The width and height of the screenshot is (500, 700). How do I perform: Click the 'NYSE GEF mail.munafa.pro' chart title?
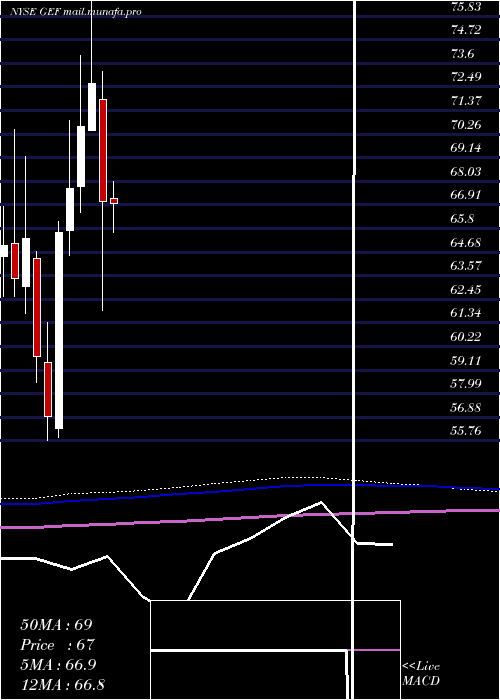(75, 12)
